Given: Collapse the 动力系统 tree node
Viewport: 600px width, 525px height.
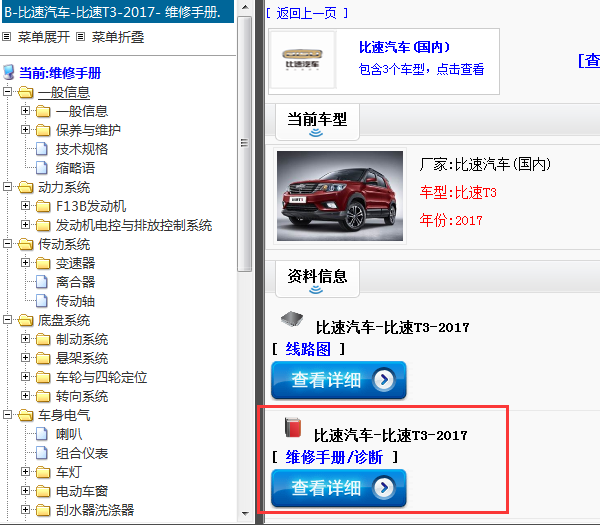Looking at the screenshot, I should (x=7, y=187).
